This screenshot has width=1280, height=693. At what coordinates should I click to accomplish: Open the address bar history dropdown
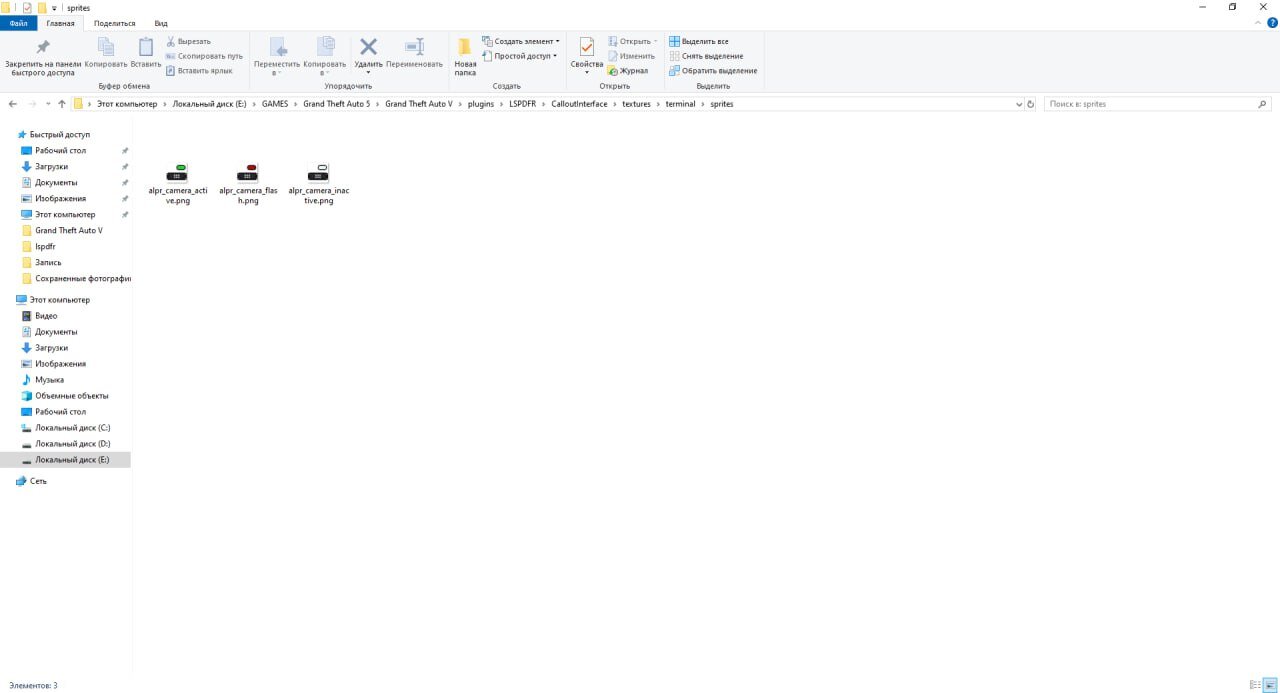click(x=1018, y=104)
